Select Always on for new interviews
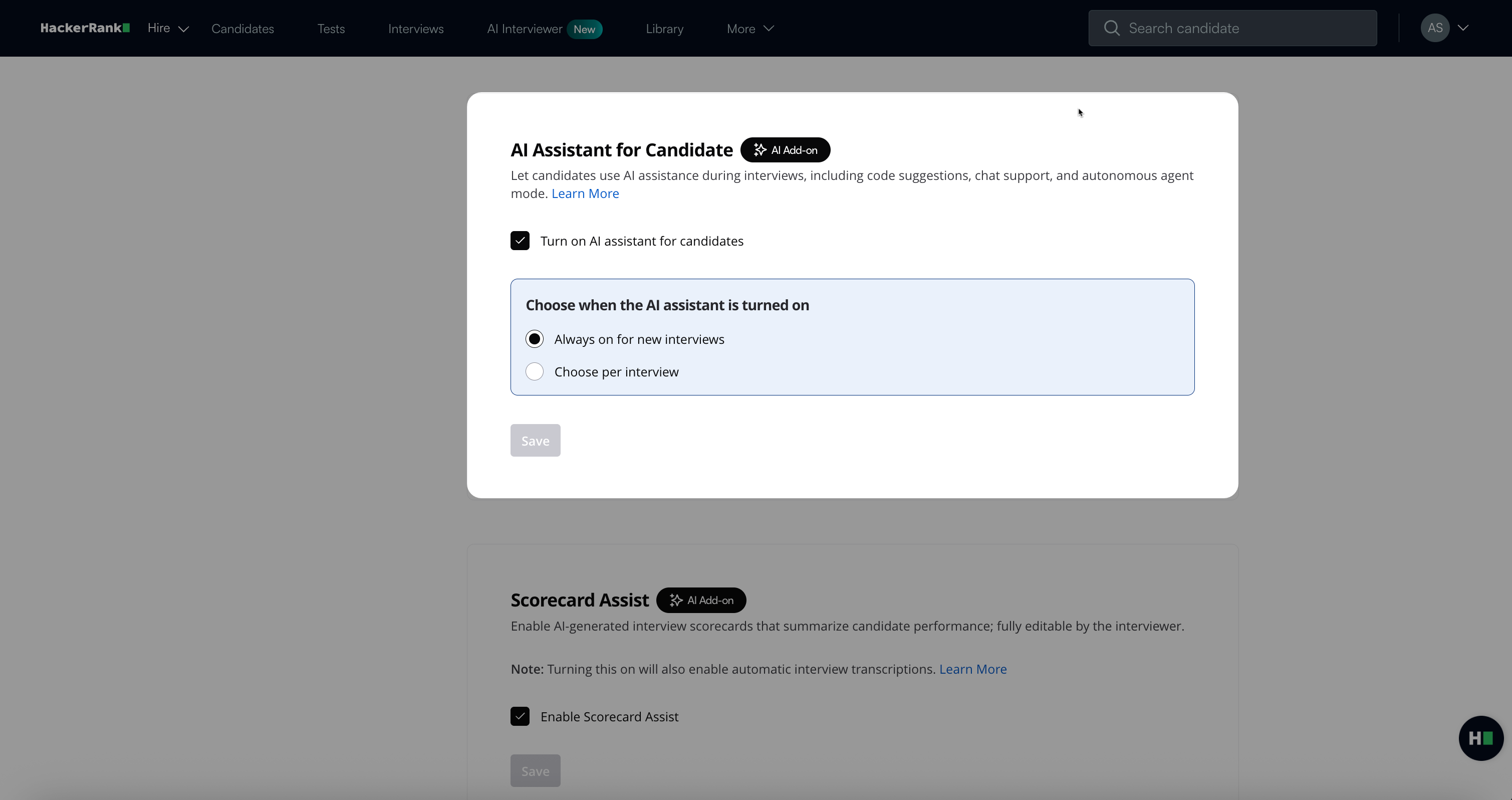 (x=535, y=339)
